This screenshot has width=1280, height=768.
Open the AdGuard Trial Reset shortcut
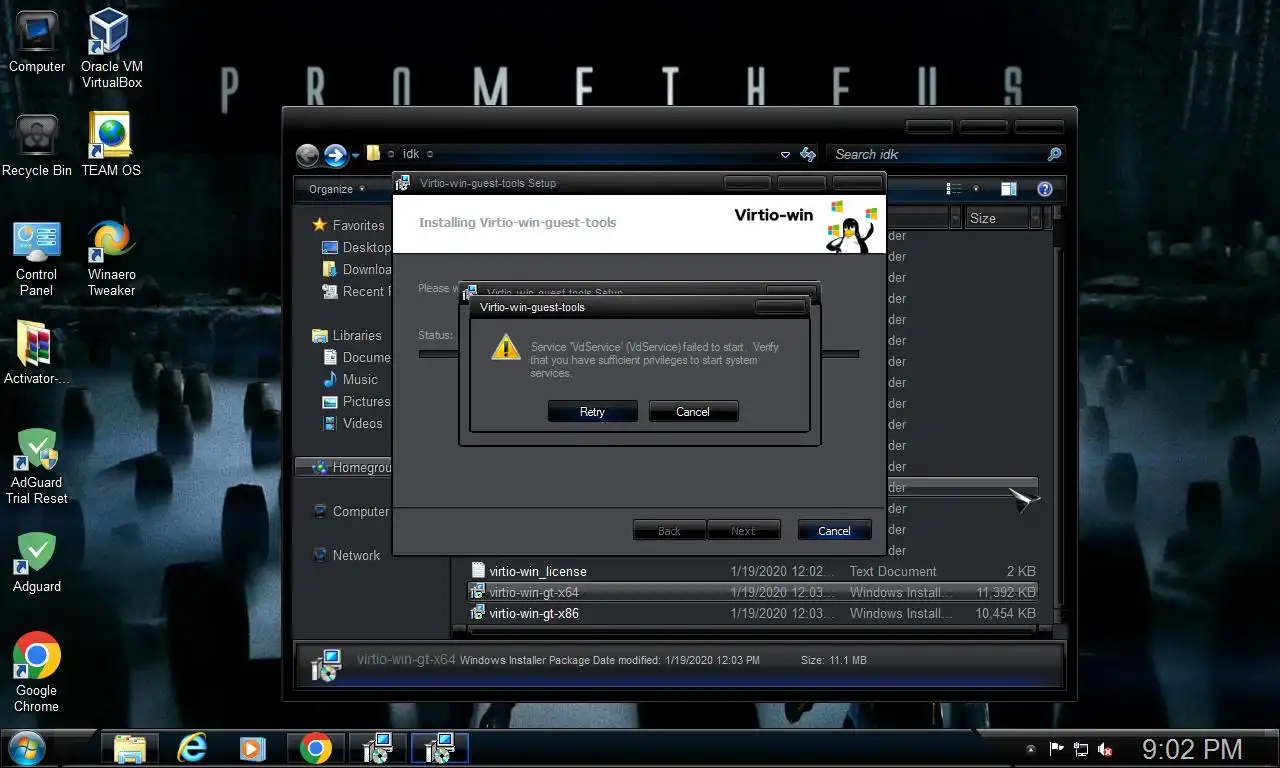point(37,466)
